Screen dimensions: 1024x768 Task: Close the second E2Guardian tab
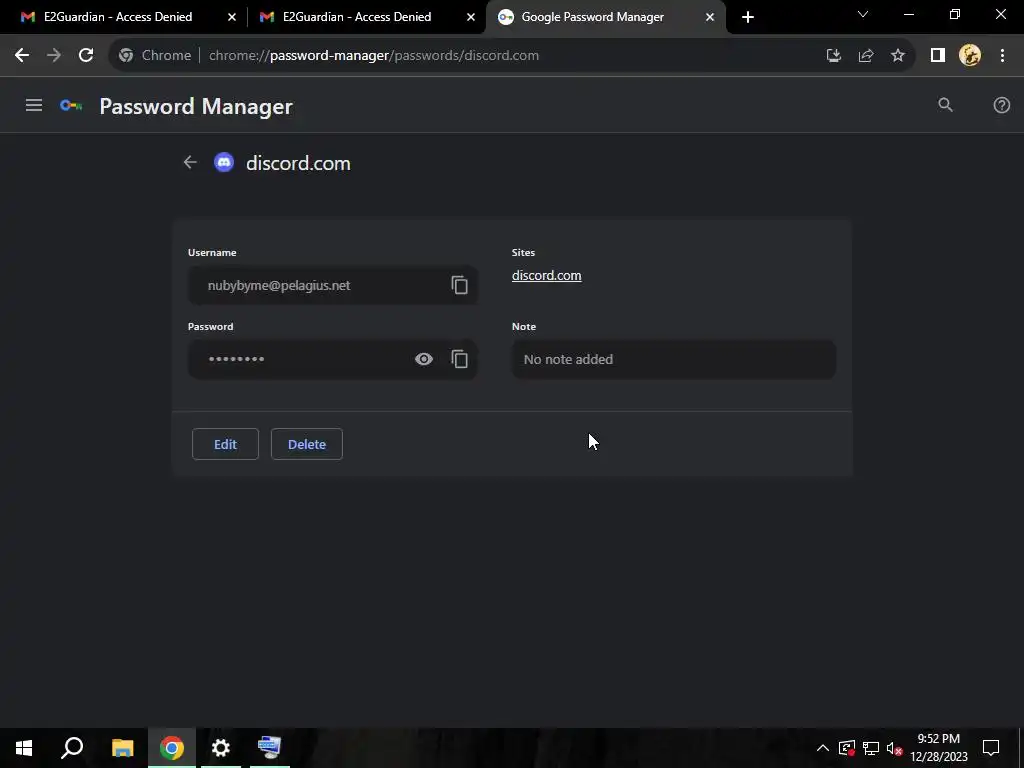click(x=471, y=17)
